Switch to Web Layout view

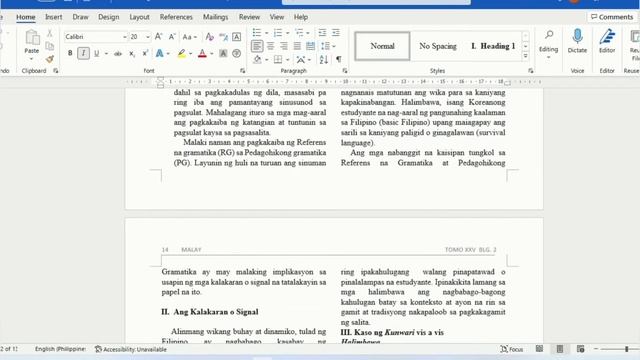tap(580, 349)
